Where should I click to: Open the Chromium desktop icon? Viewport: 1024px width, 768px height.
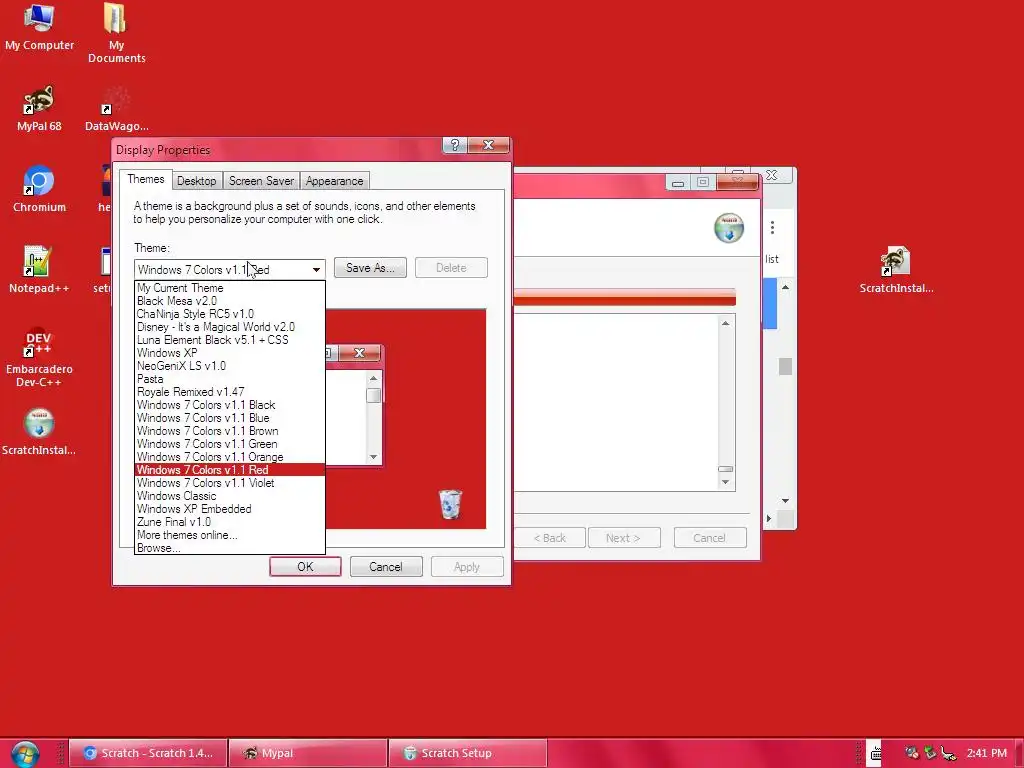point(39,189)
